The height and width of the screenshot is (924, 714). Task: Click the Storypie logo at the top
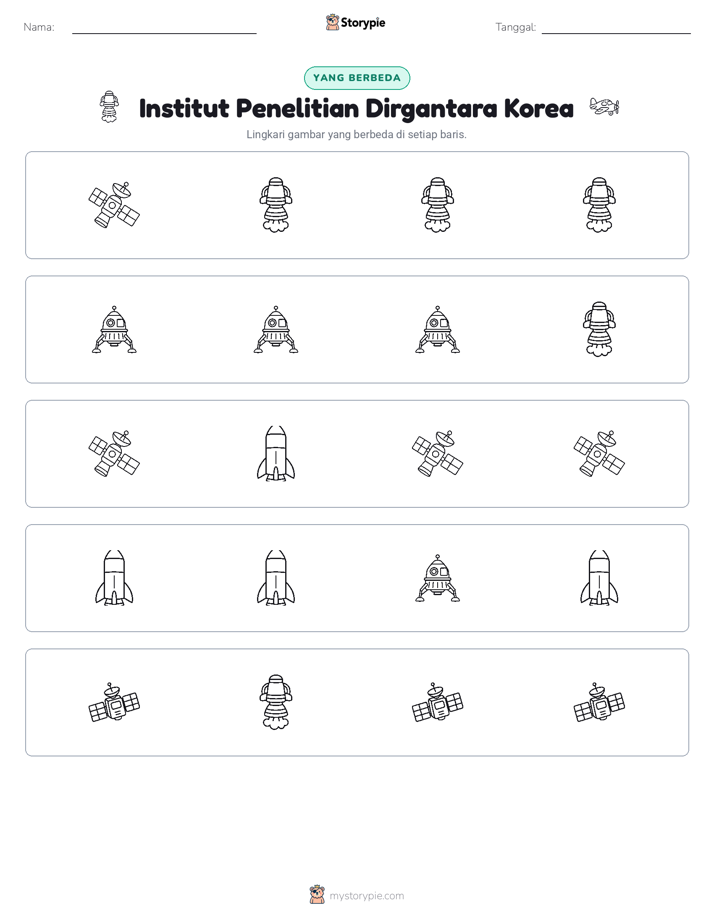355,22
